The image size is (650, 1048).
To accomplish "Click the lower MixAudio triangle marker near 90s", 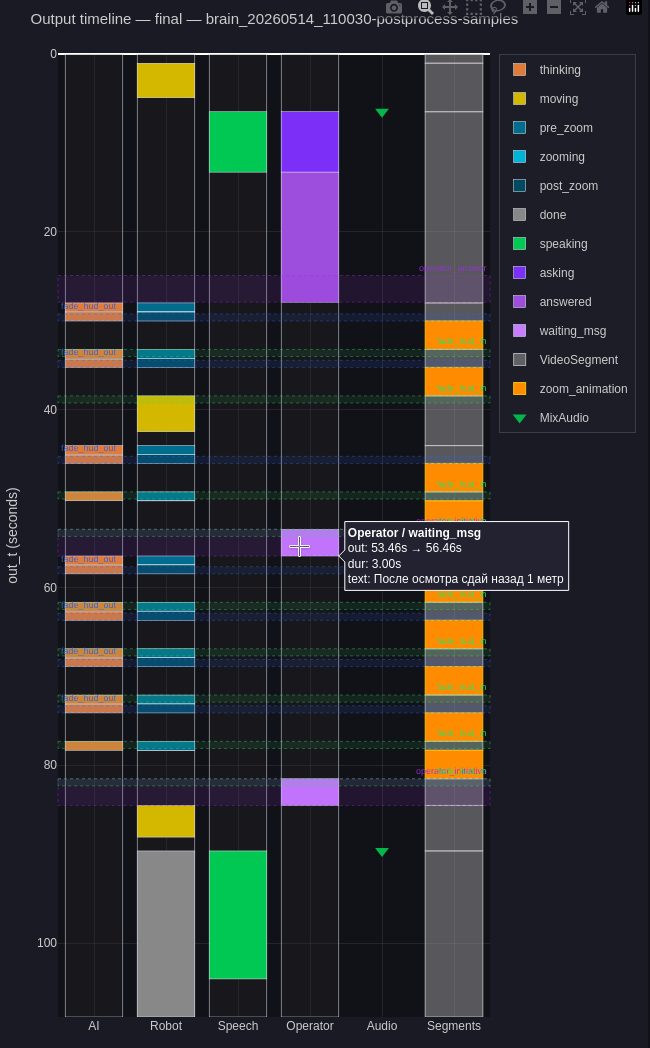I will [382, 852].
